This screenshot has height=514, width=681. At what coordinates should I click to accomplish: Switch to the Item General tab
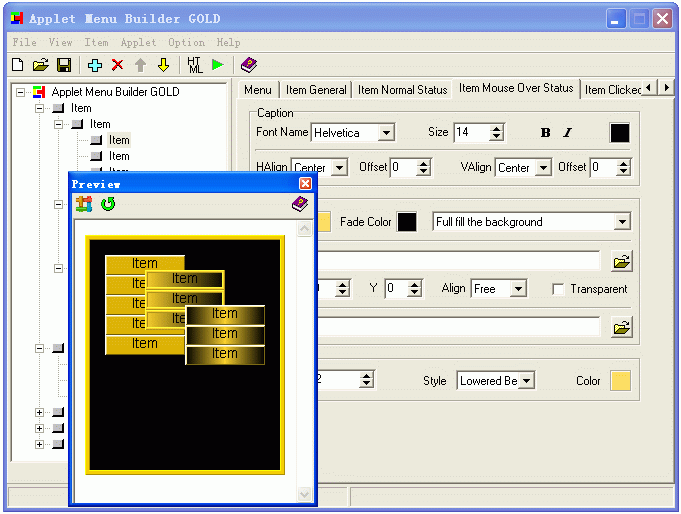click(x=316, y=90)
